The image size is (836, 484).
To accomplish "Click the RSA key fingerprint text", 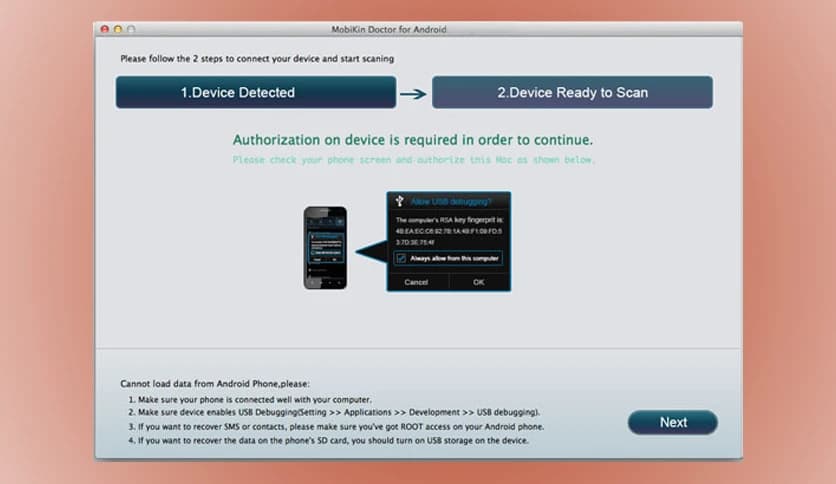I will (x=449, y=231).
